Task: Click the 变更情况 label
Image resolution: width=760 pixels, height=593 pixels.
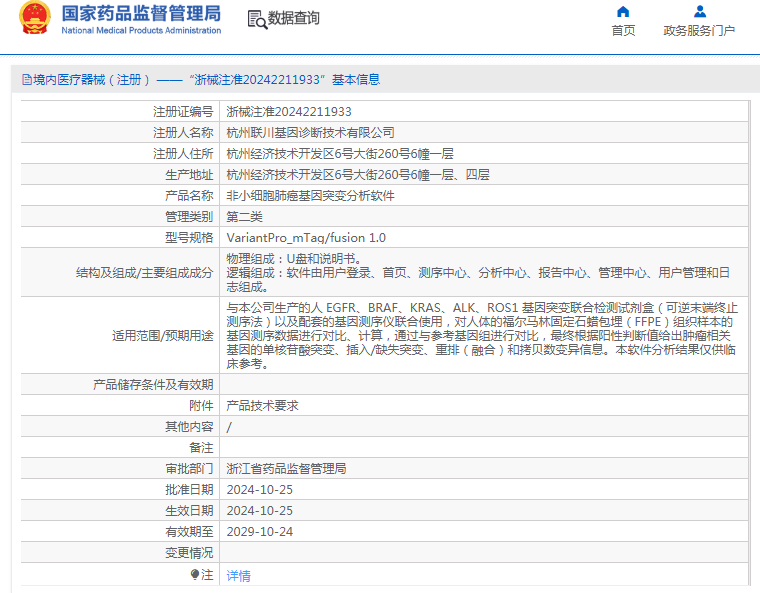Action: pos(189,553)
